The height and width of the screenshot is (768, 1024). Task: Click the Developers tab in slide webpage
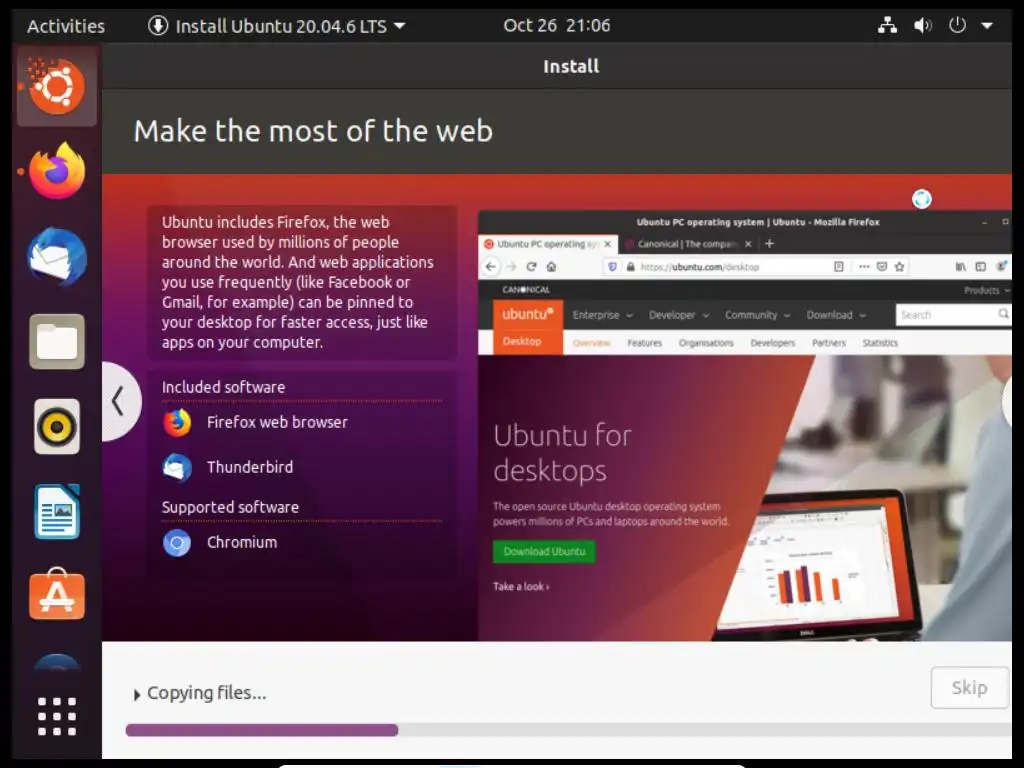point(773,343)
